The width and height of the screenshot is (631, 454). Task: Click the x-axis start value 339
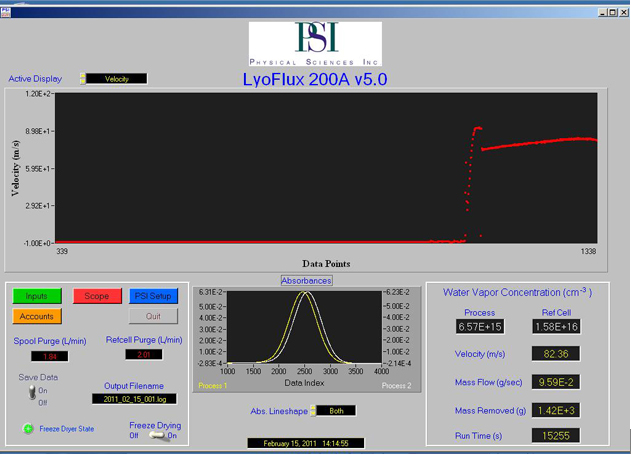62,252
